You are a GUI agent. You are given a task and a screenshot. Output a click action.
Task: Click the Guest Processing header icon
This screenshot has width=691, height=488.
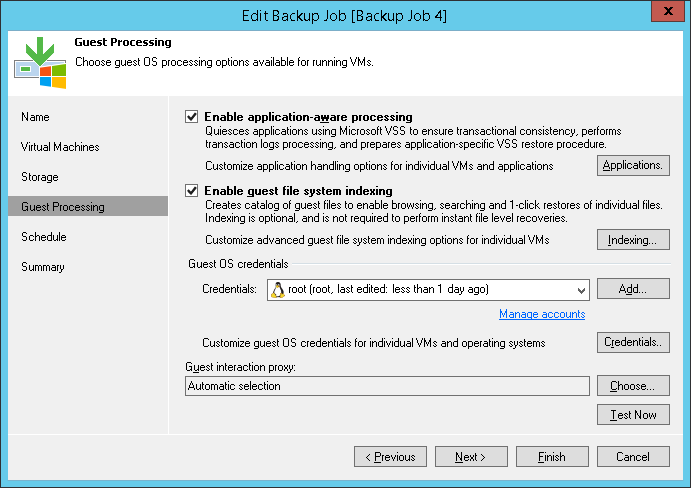pyautogui.click(x=39, y=62)
